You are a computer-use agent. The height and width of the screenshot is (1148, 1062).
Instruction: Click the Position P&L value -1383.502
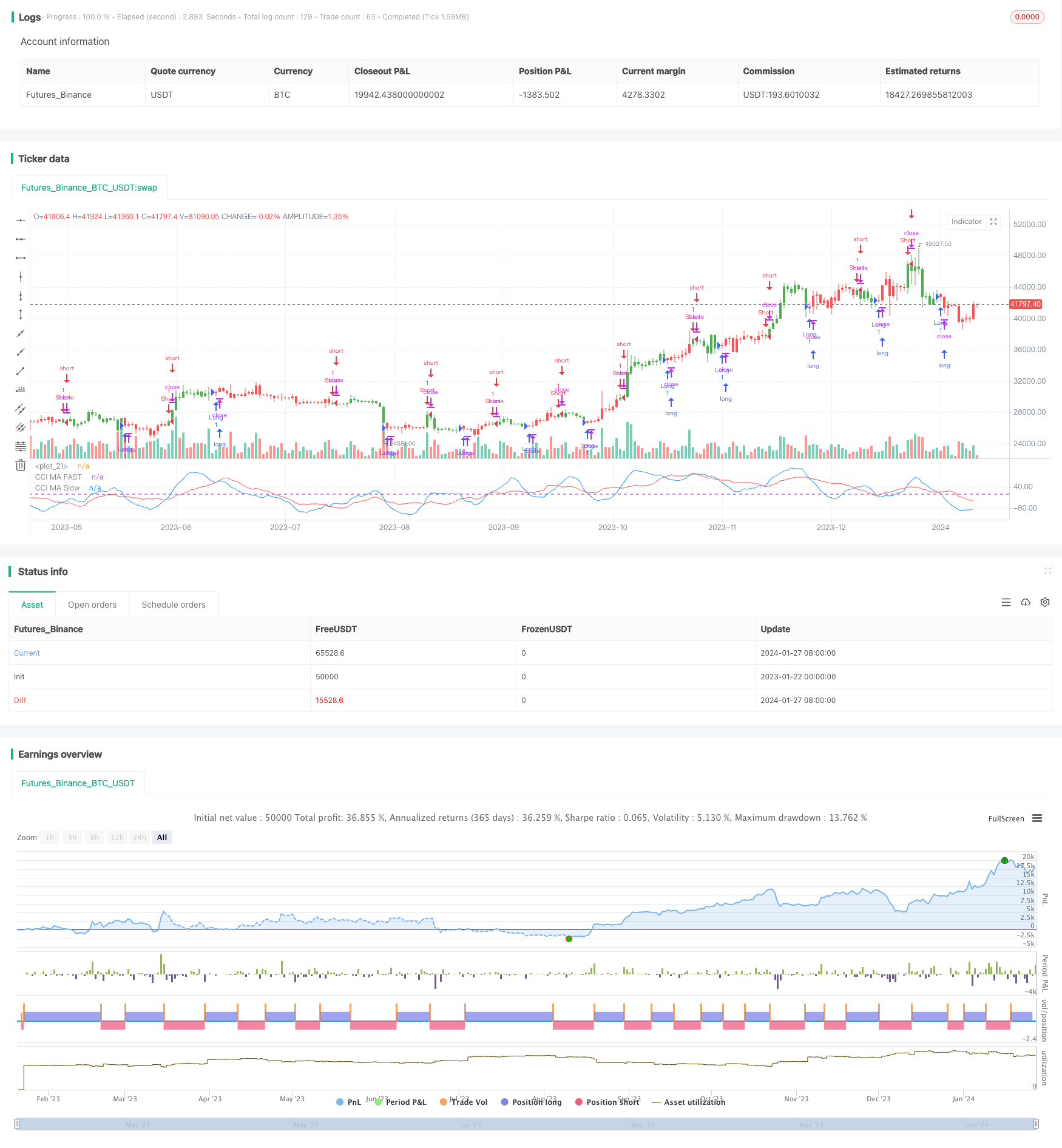tap(539, 95)
